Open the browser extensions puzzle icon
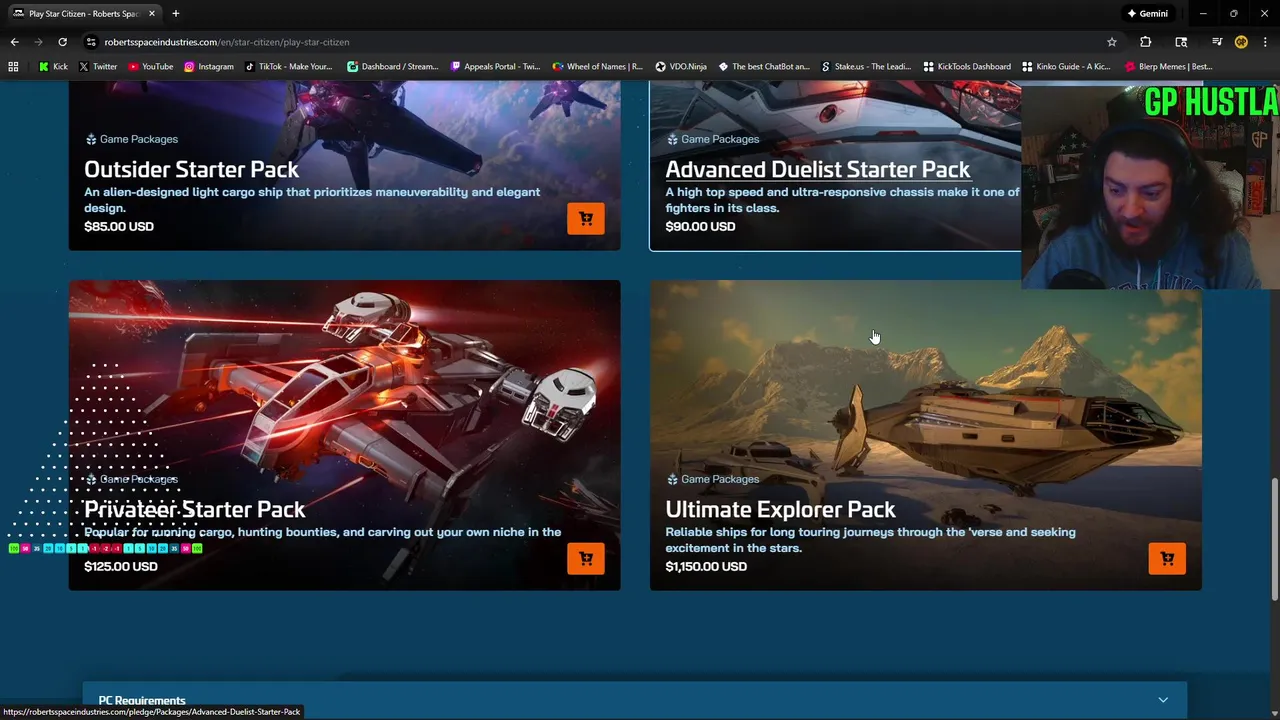 point(1145,42)
